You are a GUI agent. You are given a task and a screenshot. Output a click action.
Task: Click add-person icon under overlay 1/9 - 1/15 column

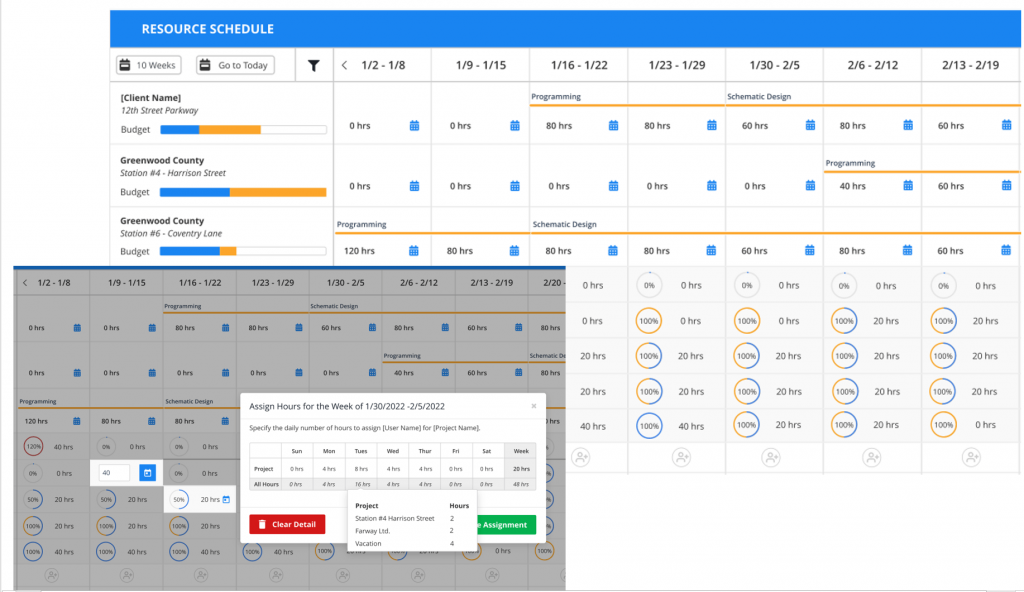pyautogui.click(x=127, y=576)
